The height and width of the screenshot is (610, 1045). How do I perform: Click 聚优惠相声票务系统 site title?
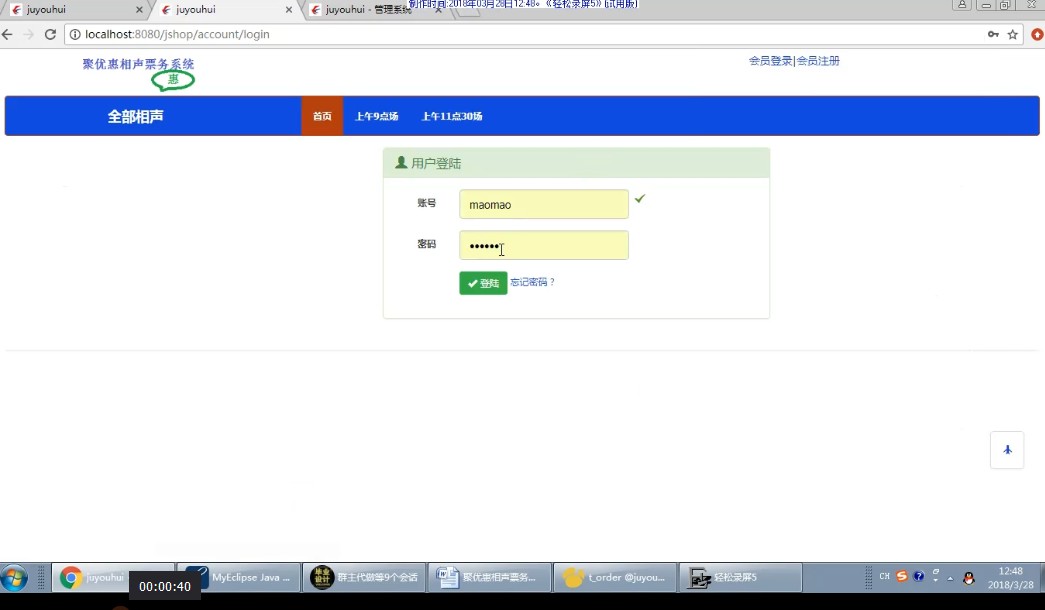[x=139, y=64]
